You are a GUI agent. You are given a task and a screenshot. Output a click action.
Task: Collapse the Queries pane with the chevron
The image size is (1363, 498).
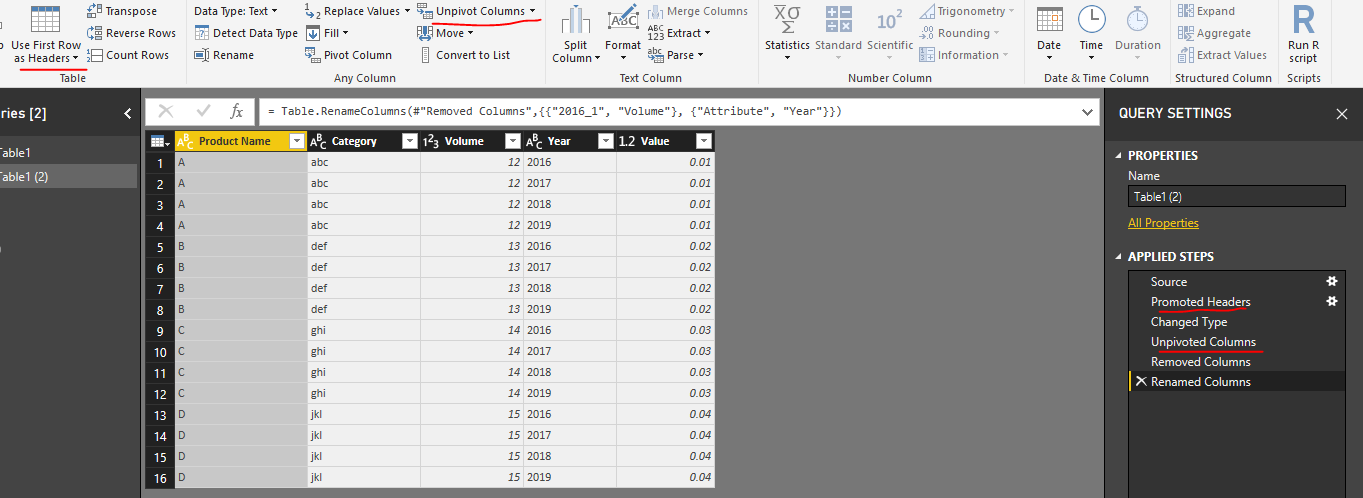(x=127, y=114)
